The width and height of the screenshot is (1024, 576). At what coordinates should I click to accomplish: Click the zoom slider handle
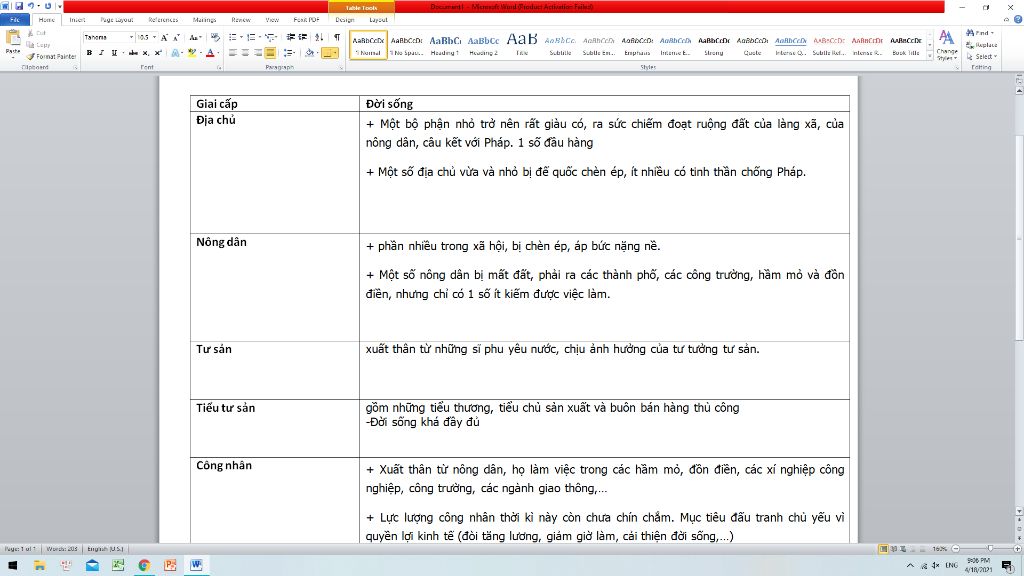(x=990, y=549)
